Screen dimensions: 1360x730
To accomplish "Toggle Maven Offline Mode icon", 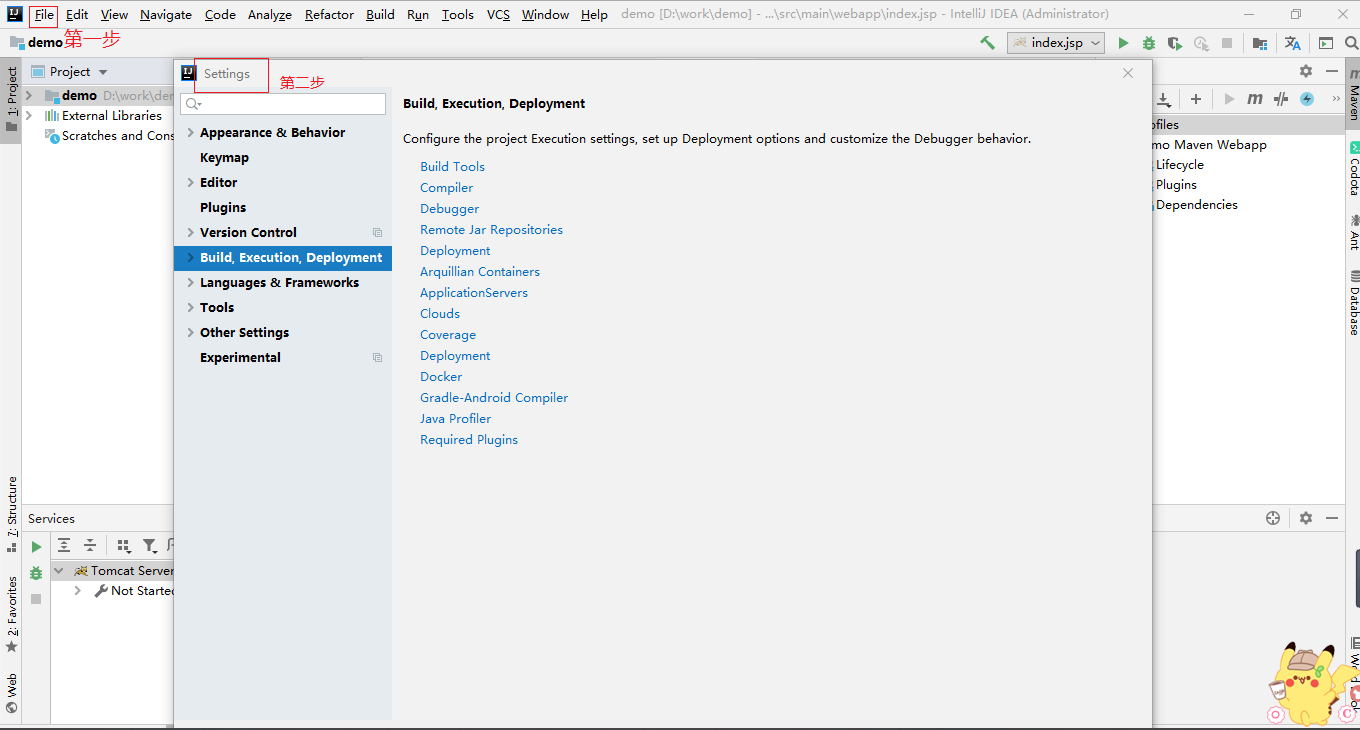I will (x=1280, y=99).
